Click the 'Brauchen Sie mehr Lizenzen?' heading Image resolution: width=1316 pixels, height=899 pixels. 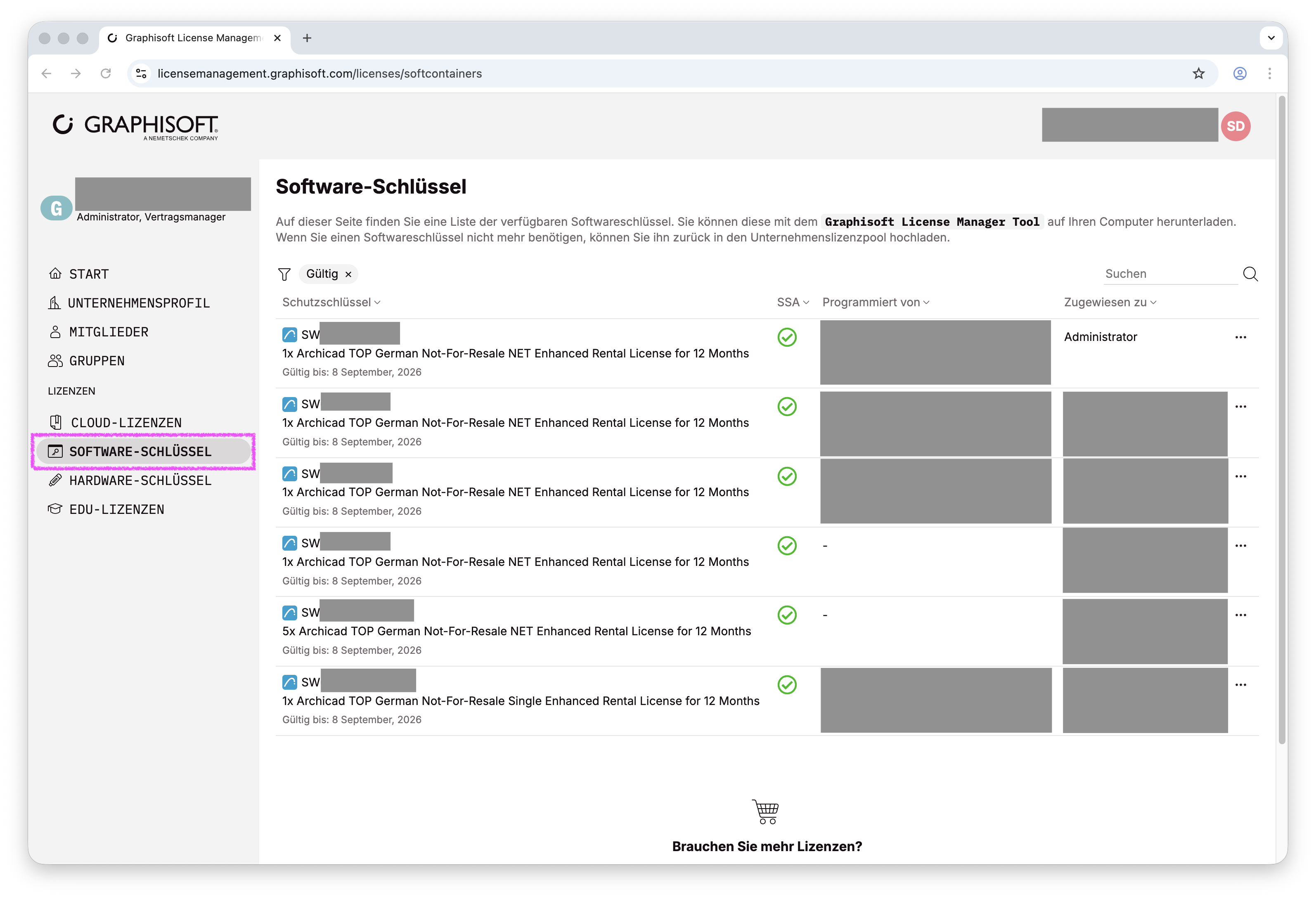pyautogui.click(x=767, y=846)
